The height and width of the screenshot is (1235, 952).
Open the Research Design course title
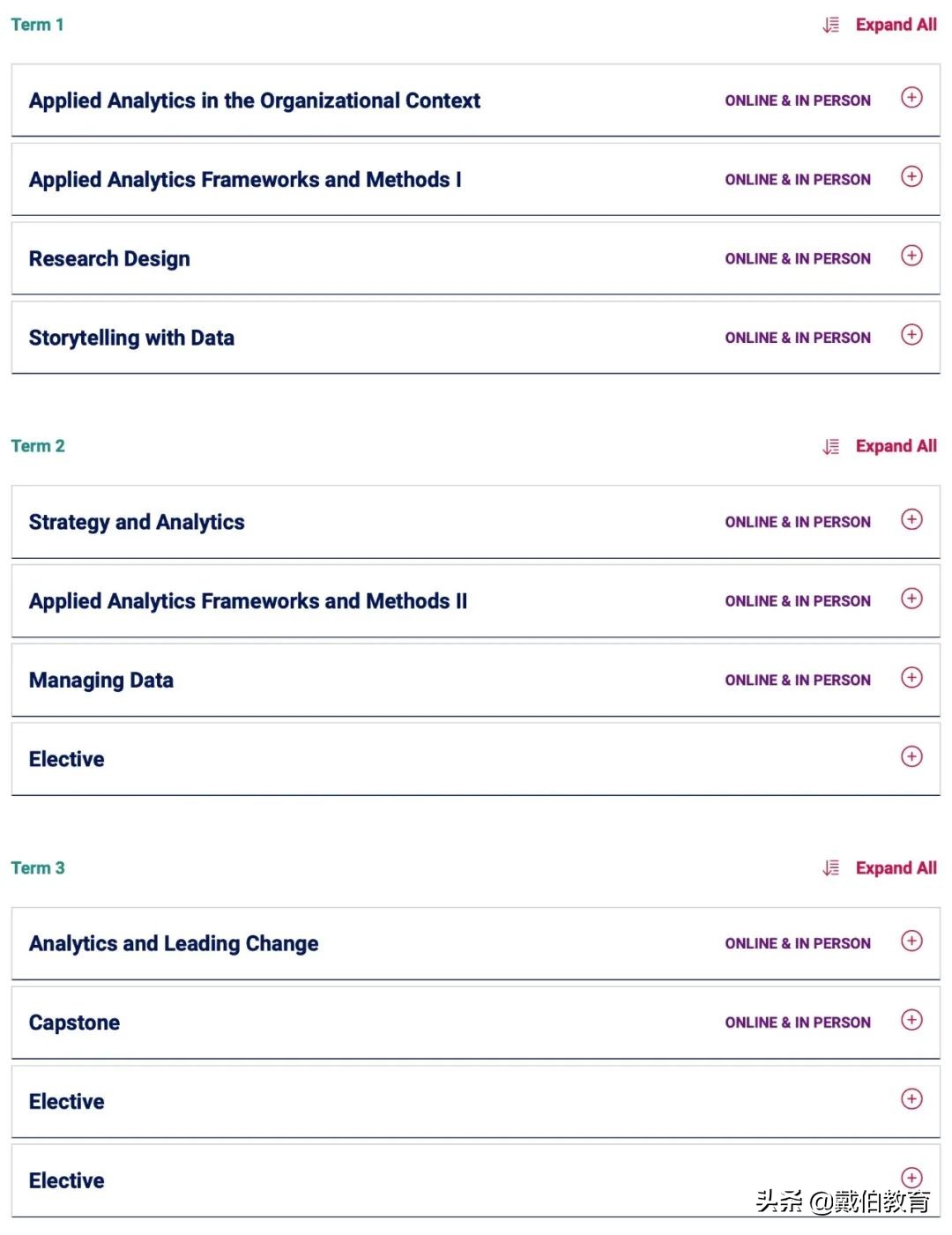click(109, 259)
